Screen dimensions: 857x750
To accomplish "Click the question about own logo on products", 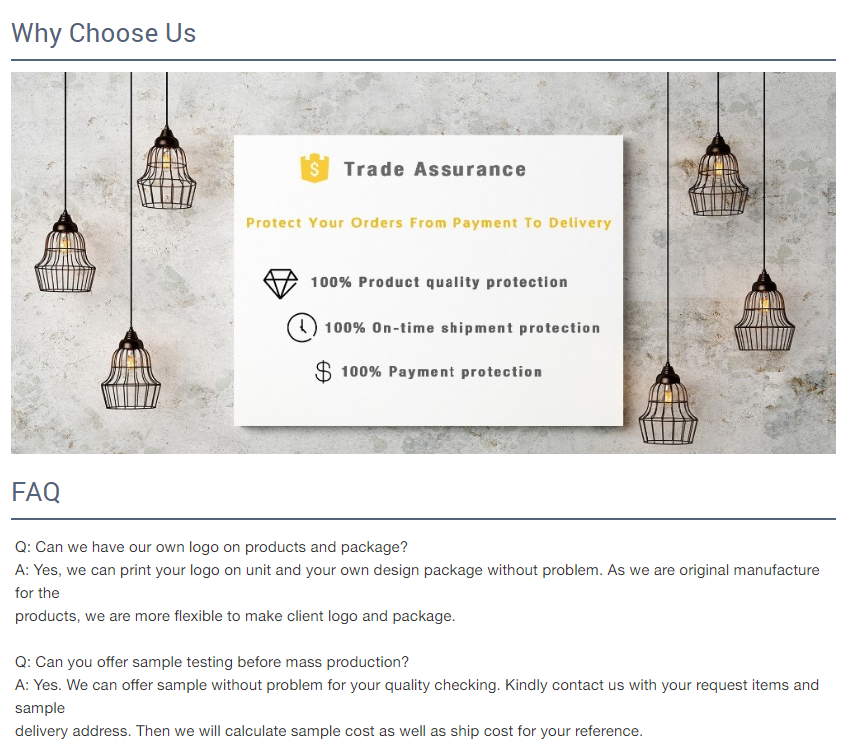I will pyautogui.click(x=212, y=547).
